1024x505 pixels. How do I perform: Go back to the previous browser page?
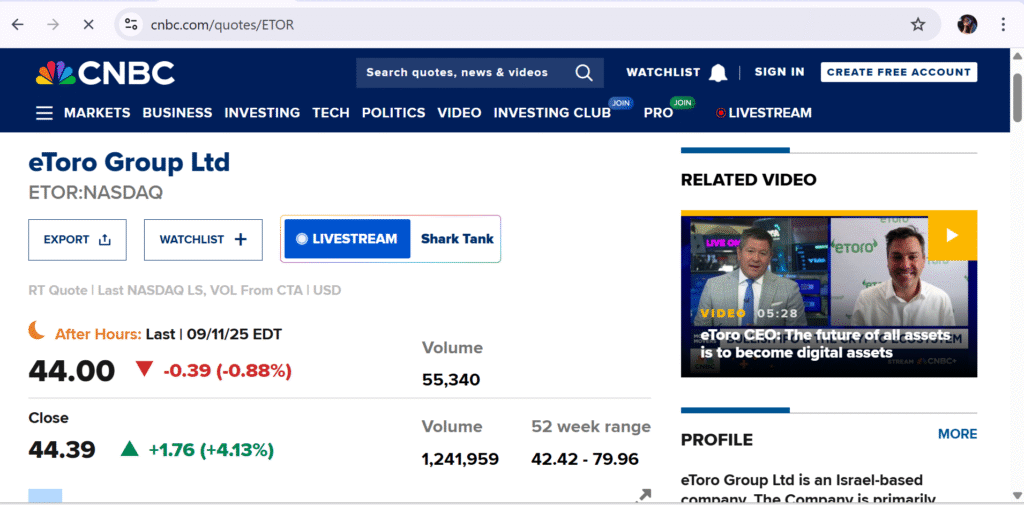click(18, 25)
